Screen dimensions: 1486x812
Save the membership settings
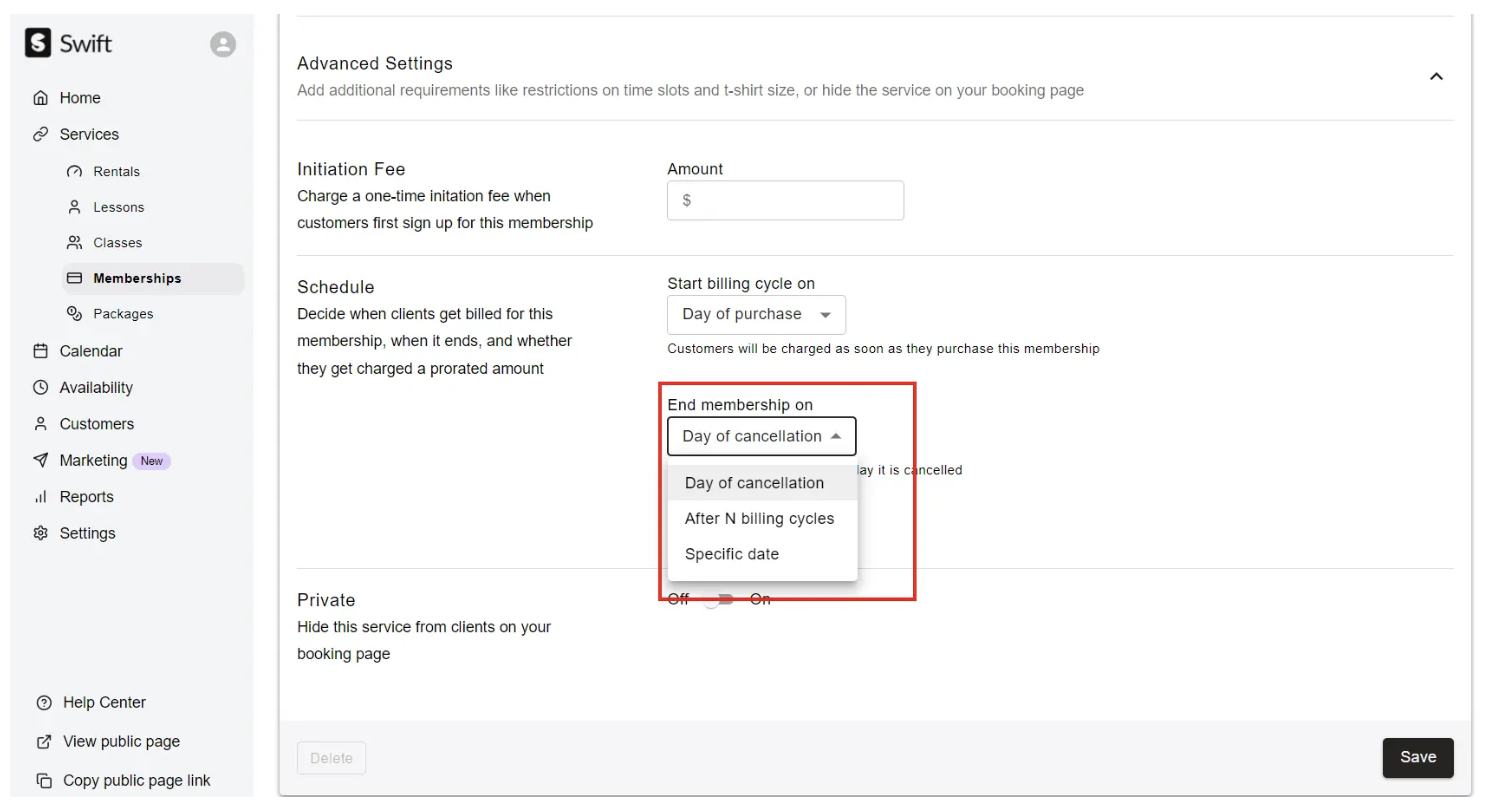coord(1417,757)
